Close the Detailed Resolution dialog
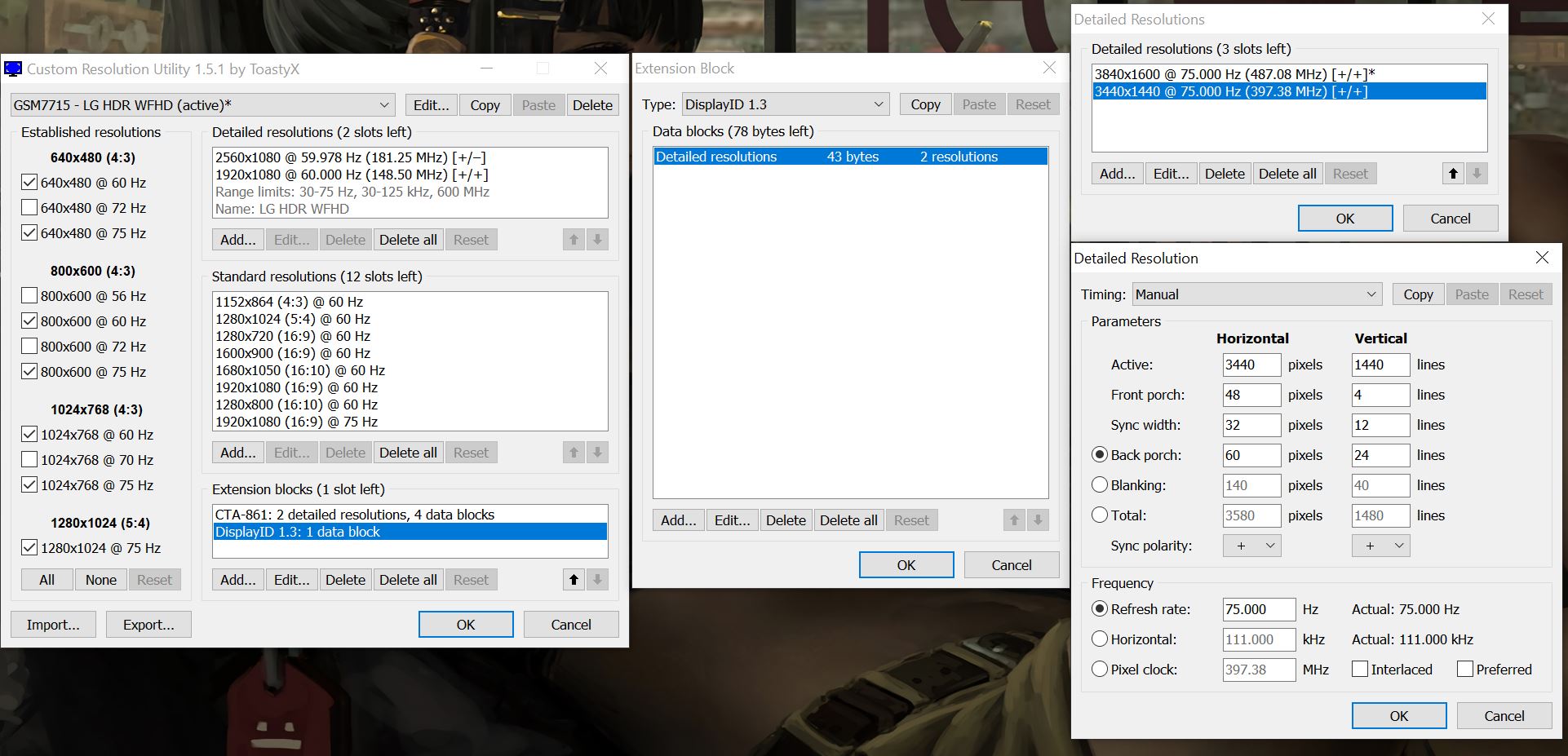This screenshot has height=756, width=1568. click(x=1541, y=259)
